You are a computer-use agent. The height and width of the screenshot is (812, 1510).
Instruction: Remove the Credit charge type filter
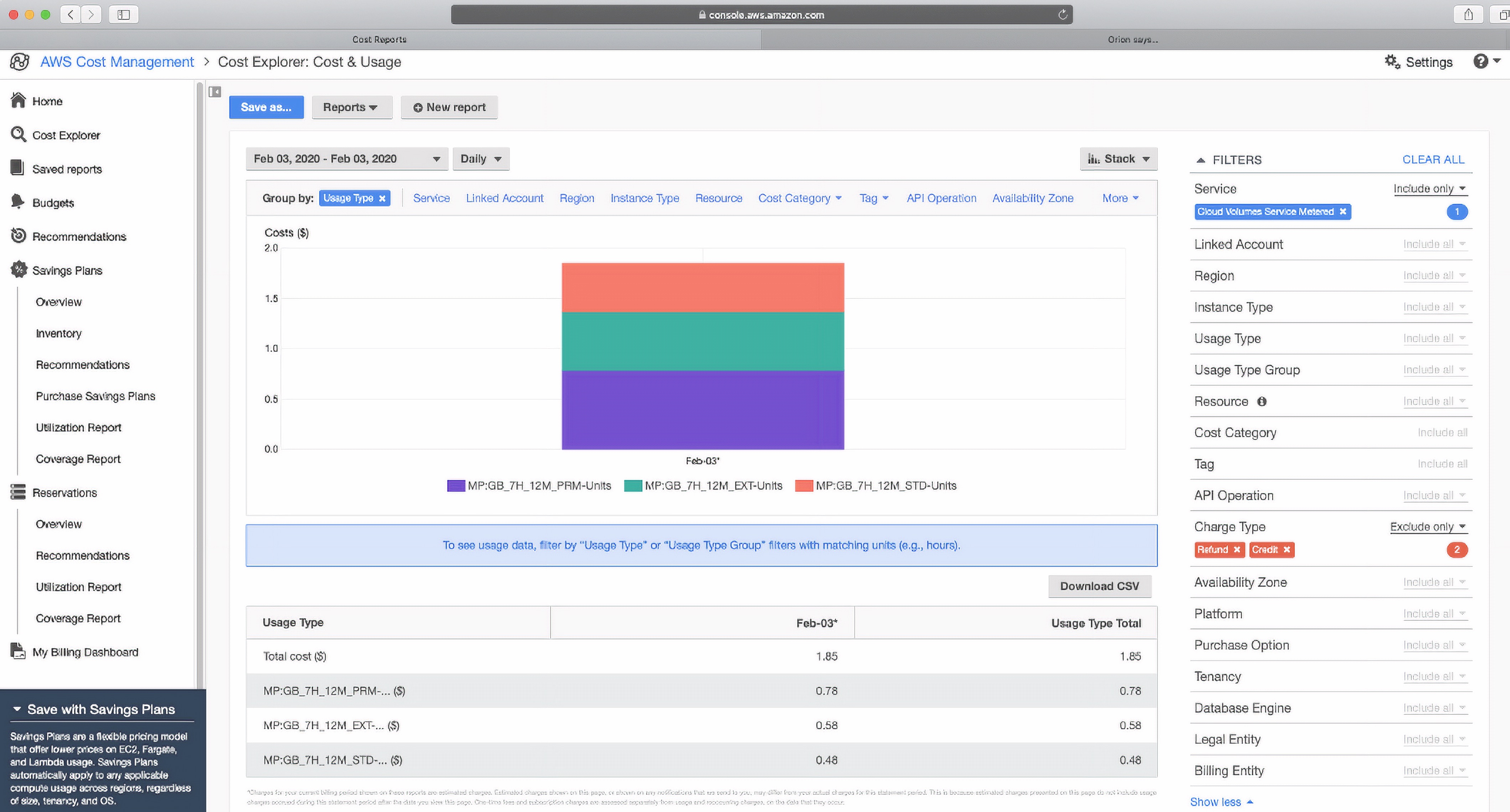click(1287, 550)
